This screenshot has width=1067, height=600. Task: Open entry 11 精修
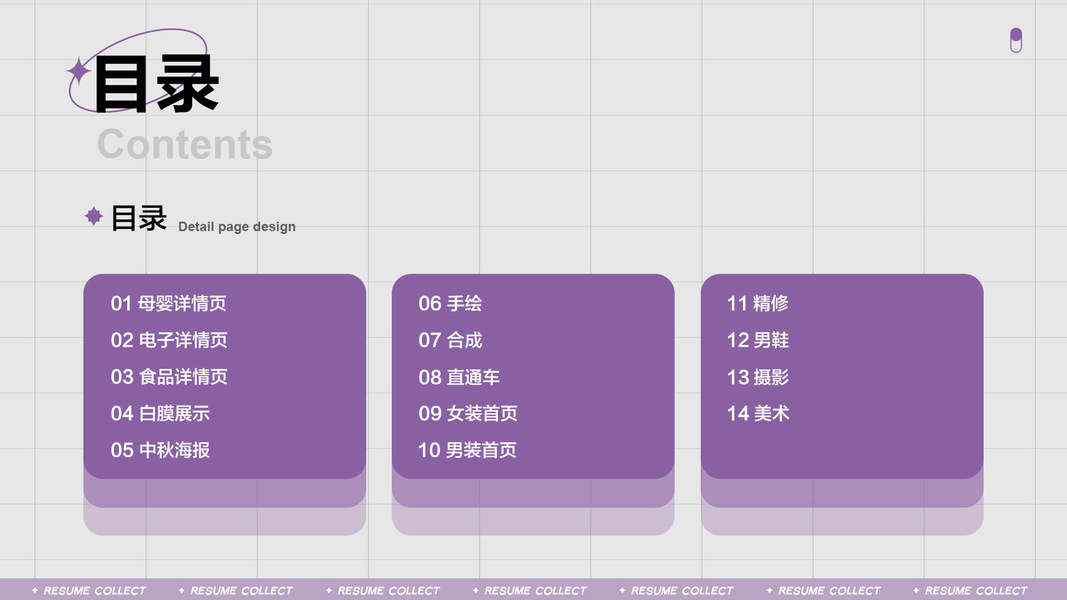tap(758, 303)
